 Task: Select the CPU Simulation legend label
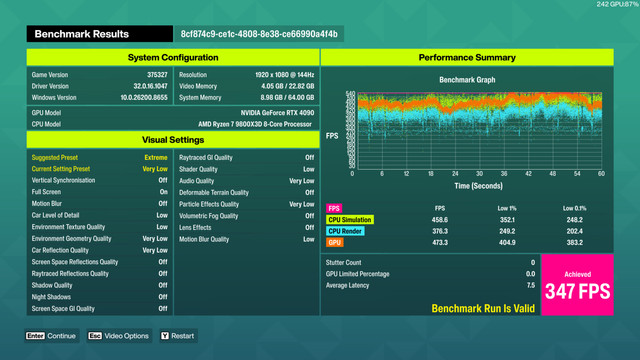point(350,220)
